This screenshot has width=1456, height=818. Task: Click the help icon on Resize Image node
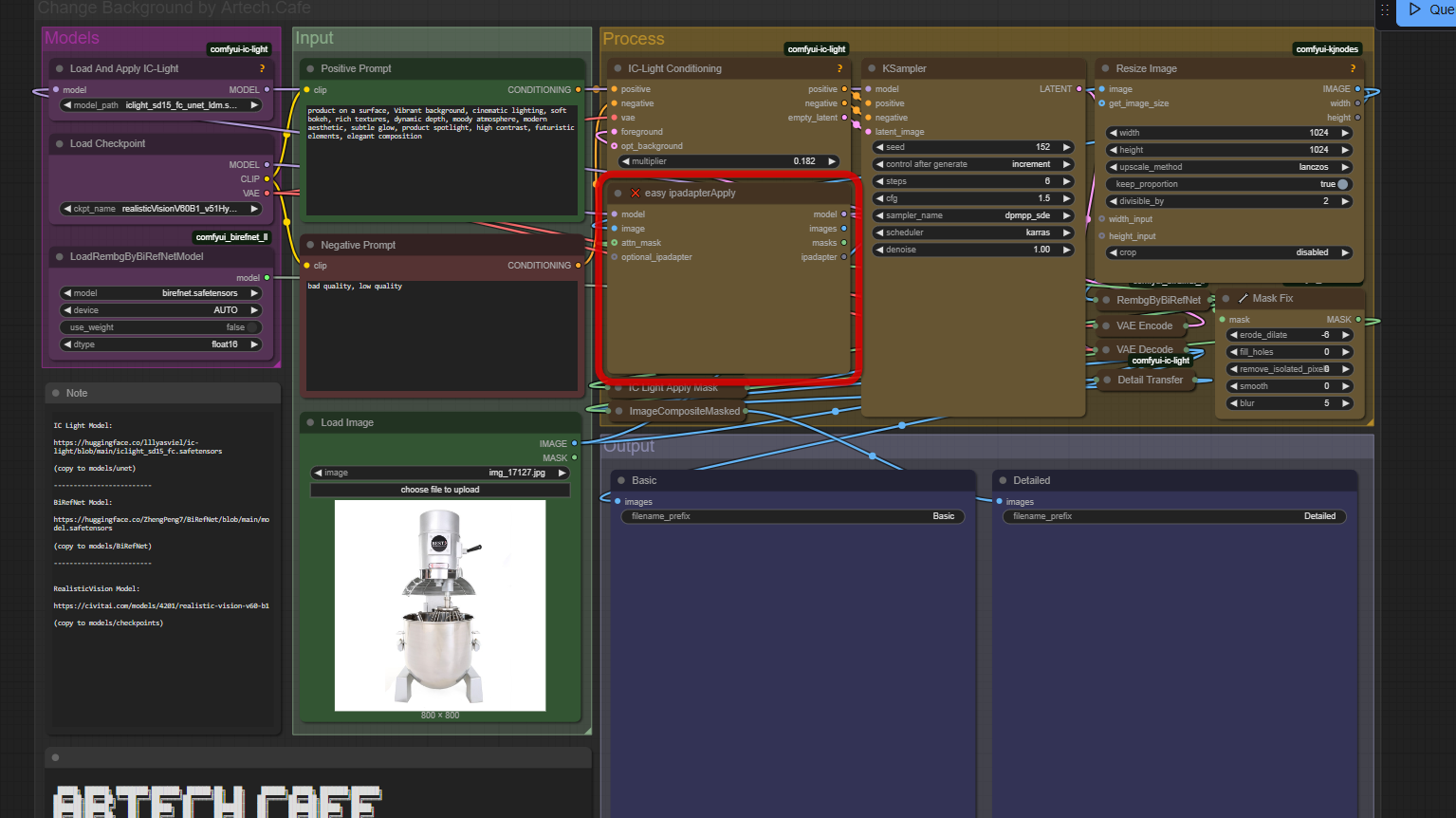[x=1353, y=68]
